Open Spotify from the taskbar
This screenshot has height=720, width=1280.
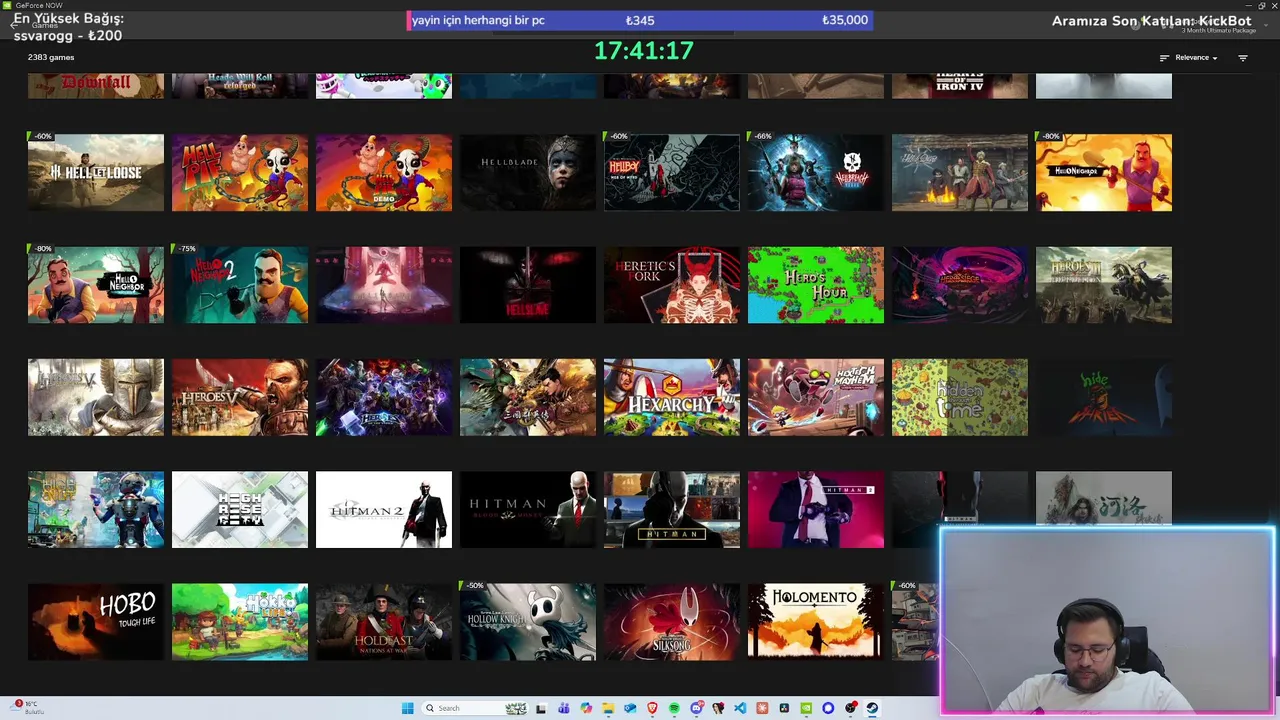click(x=674, y=708)
